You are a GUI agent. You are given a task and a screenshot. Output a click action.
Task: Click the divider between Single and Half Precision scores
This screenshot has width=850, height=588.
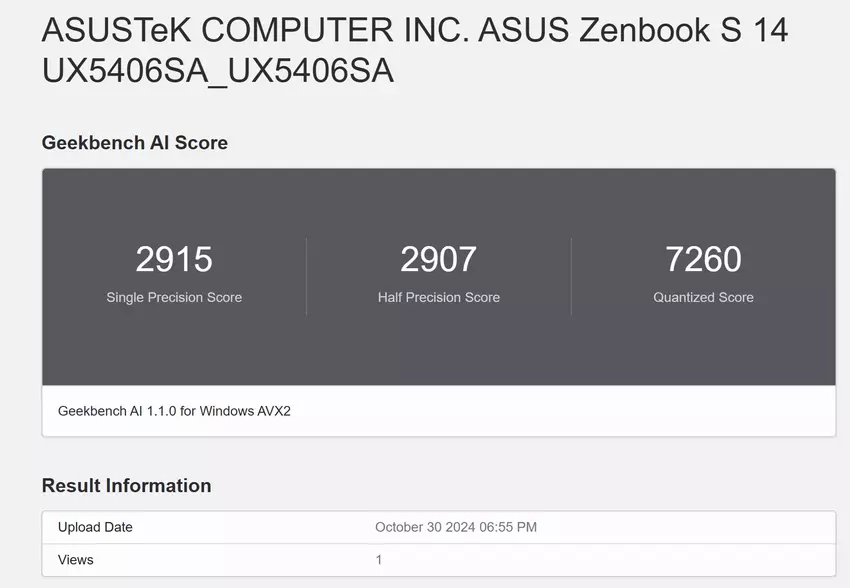(306, 276)
